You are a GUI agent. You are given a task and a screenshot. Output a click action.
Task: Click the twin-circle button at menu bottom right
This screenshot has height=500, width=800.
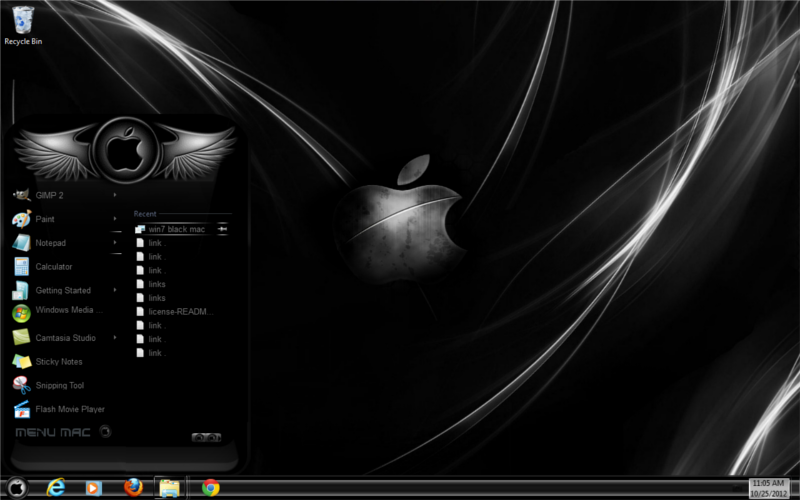pos(206,437)
